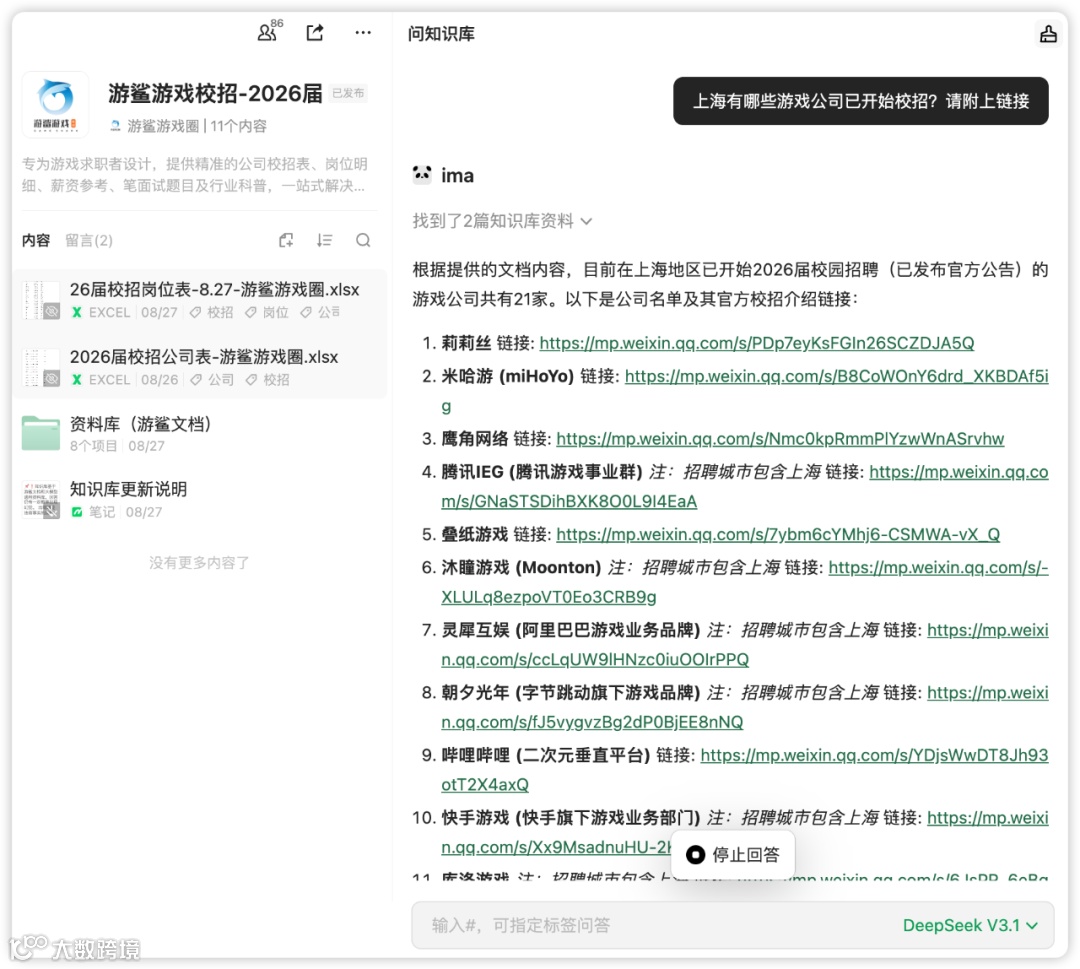This screenshot has height=969, width=1080.
Task: Click the 游鲨游戏校招-2026届 title
Action: coord(215,93)
